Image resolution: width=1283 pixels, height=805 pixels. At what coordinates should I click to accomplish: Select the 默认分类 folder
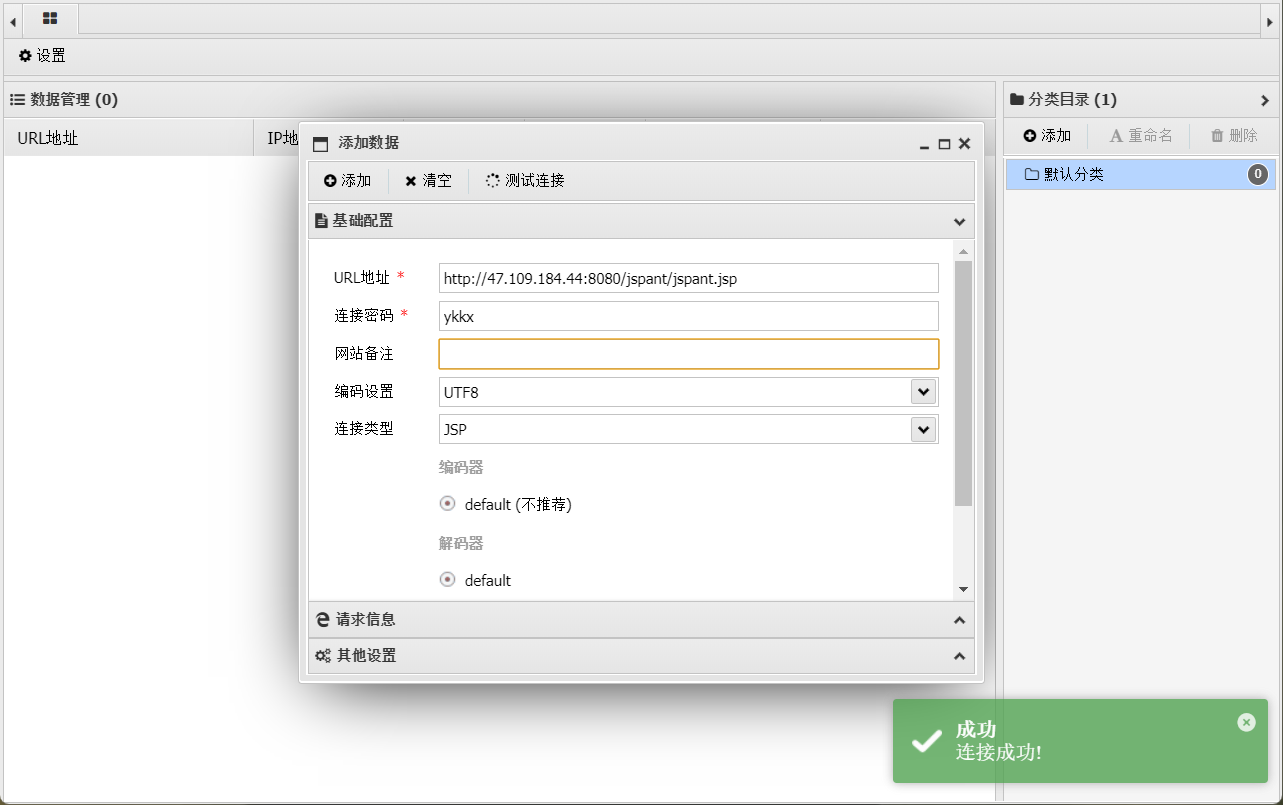pos(1141,175)
